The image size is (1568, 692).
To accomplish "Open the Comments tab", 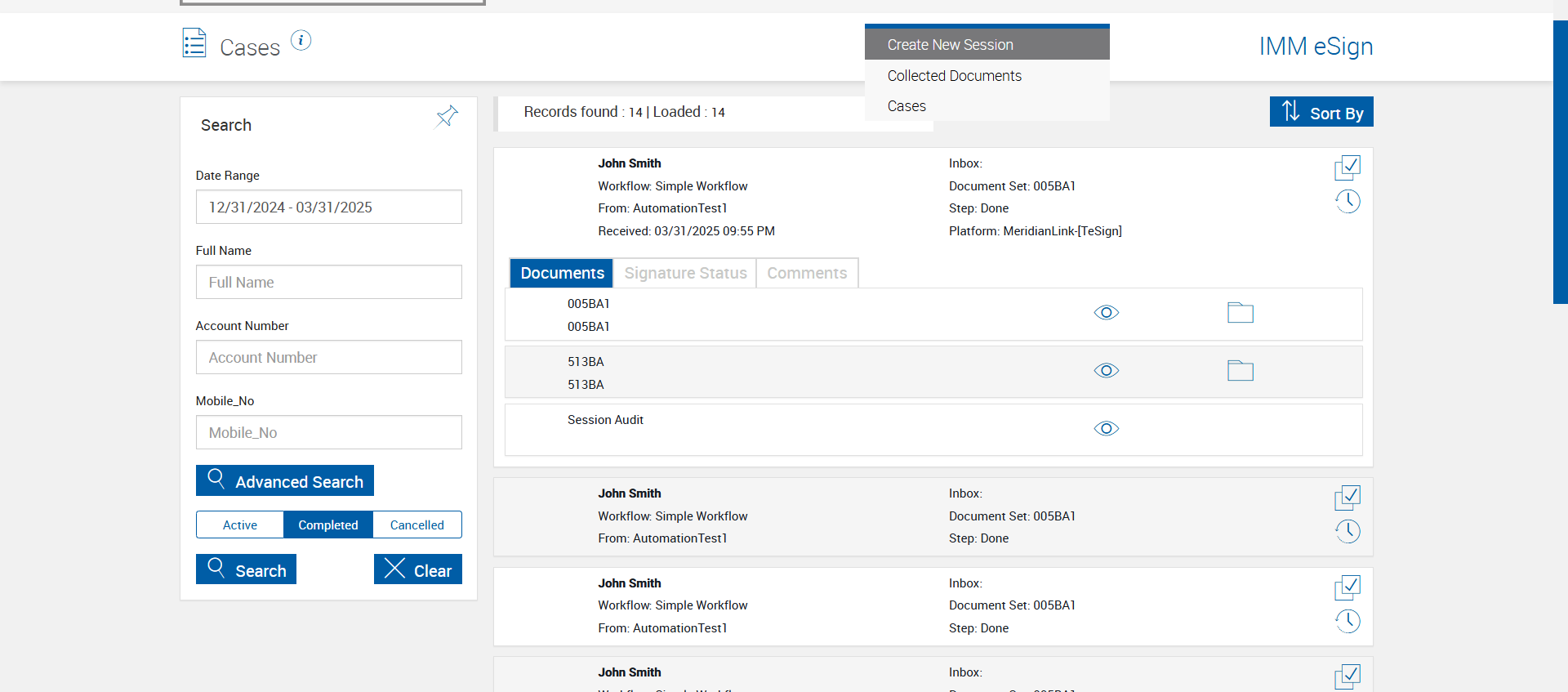I will tap(806, 274).
